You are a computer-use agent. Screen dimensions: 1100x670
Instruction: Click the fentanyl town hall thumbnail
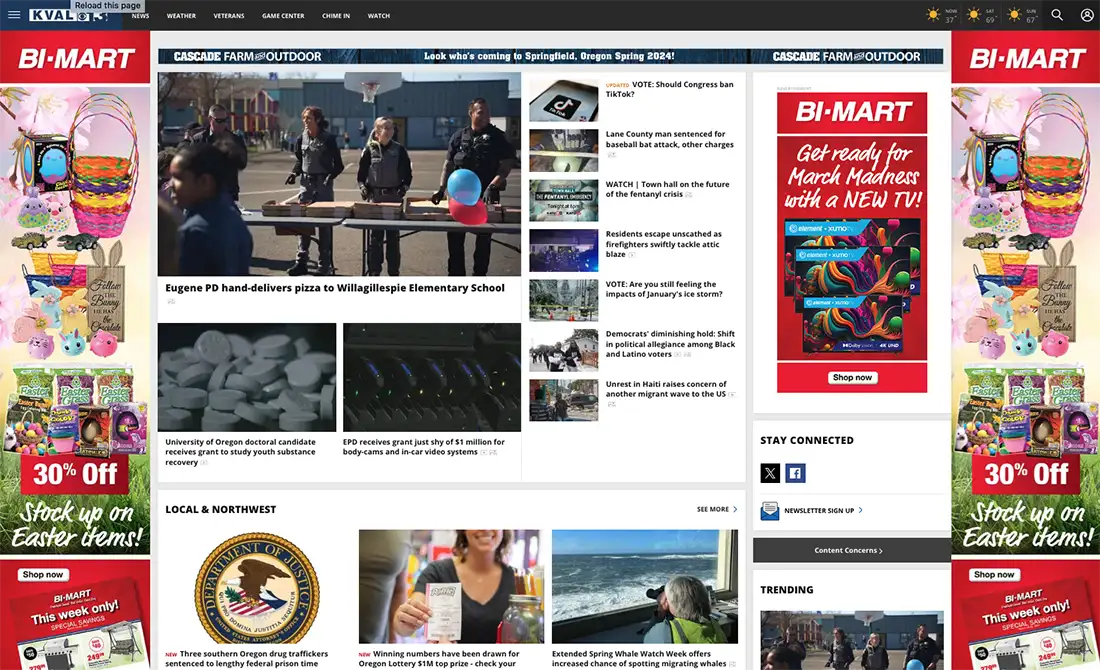[x=563, y=201]
